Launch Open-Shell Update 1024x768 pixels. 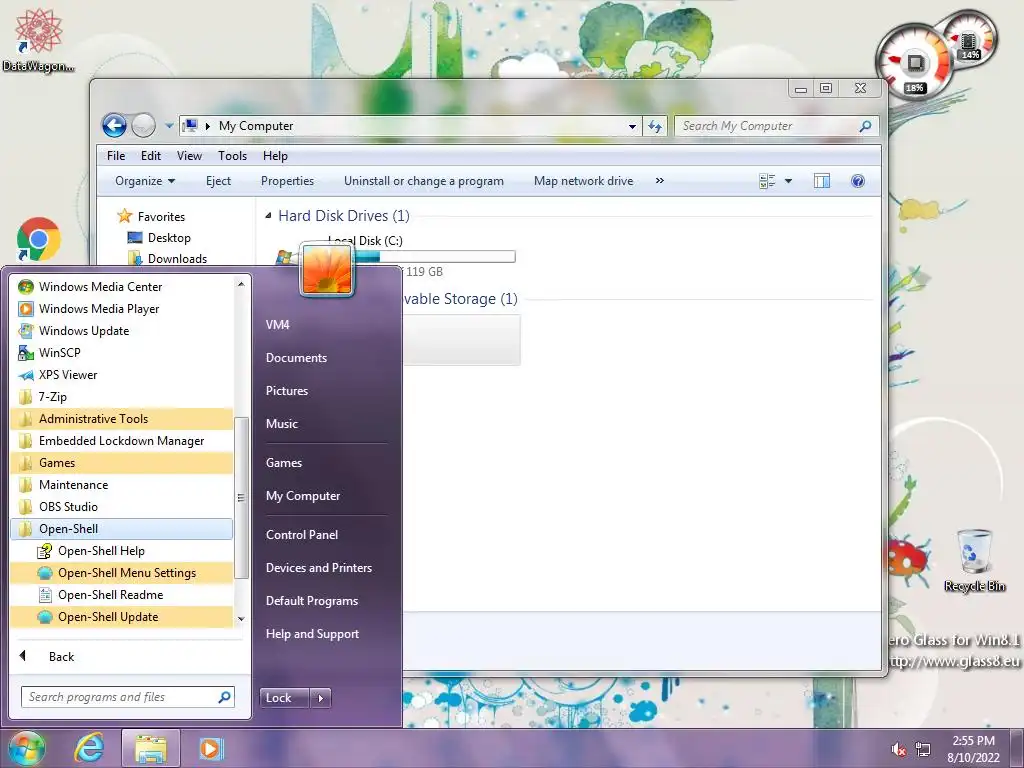point(122,617)
